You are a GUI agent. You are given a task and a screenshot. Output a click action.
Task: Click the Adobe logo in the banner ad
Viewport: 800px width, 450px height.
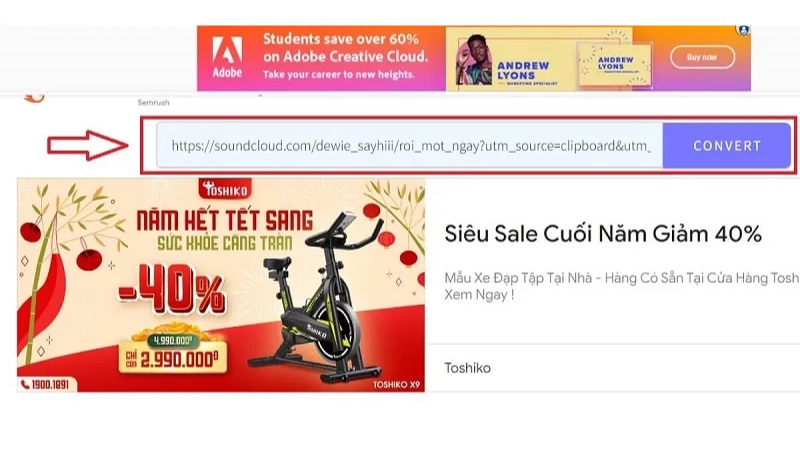click(227, 58)
